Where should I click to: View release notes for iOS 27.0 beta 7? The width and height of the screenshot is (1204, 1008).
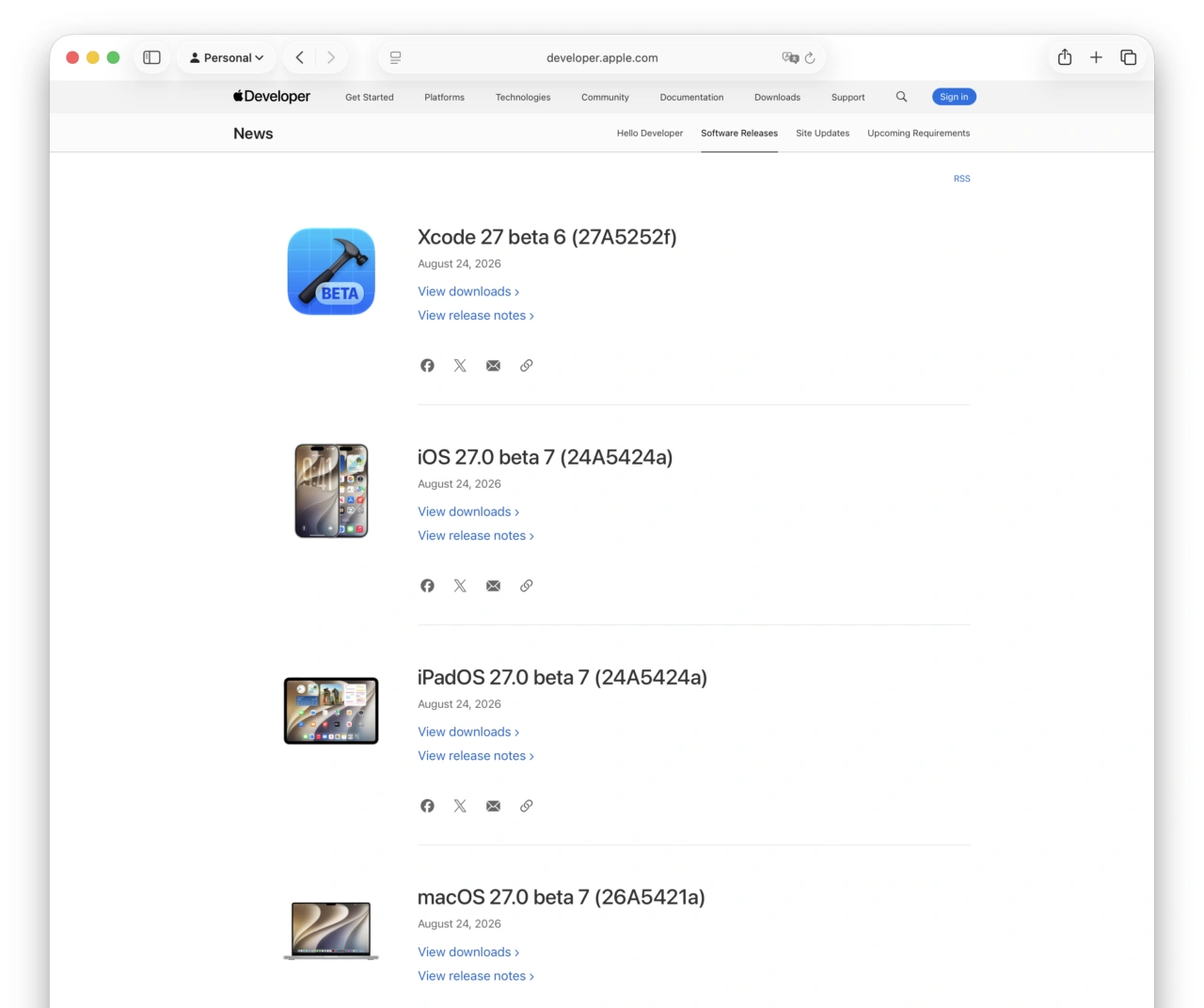(x=476, y=536)
